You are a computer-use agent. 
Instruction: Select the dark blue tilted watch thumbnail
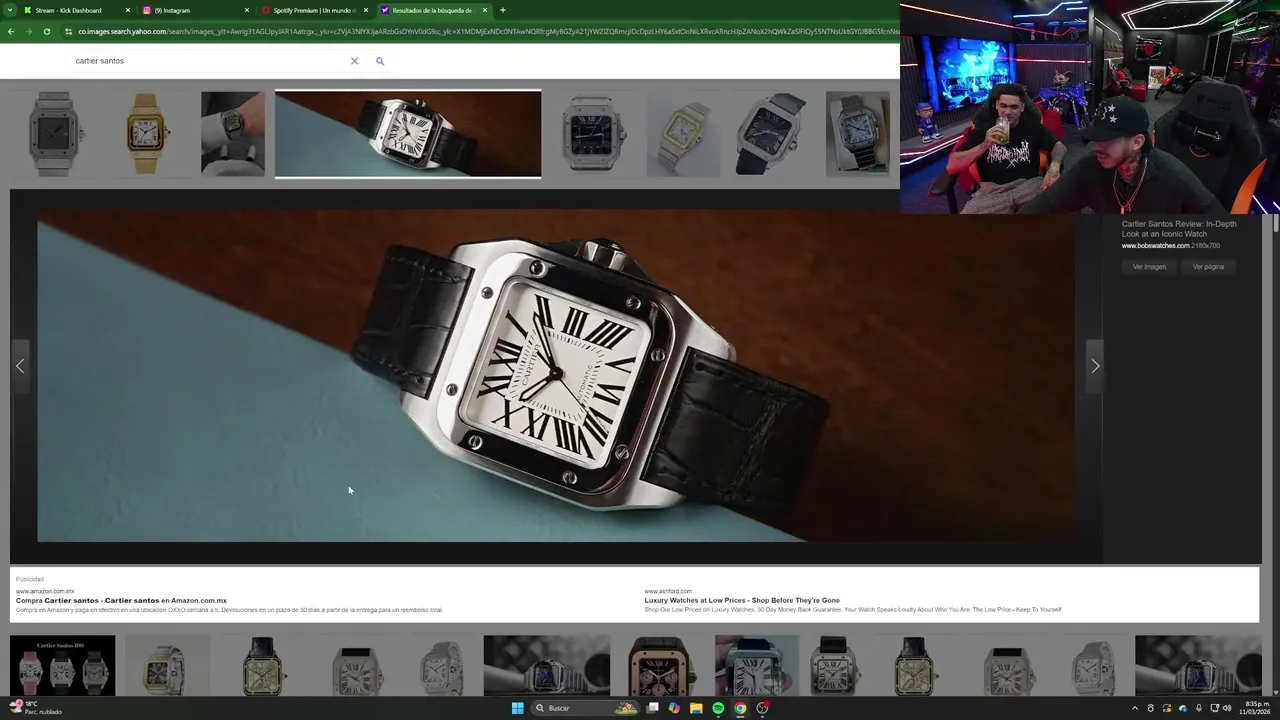771,134
